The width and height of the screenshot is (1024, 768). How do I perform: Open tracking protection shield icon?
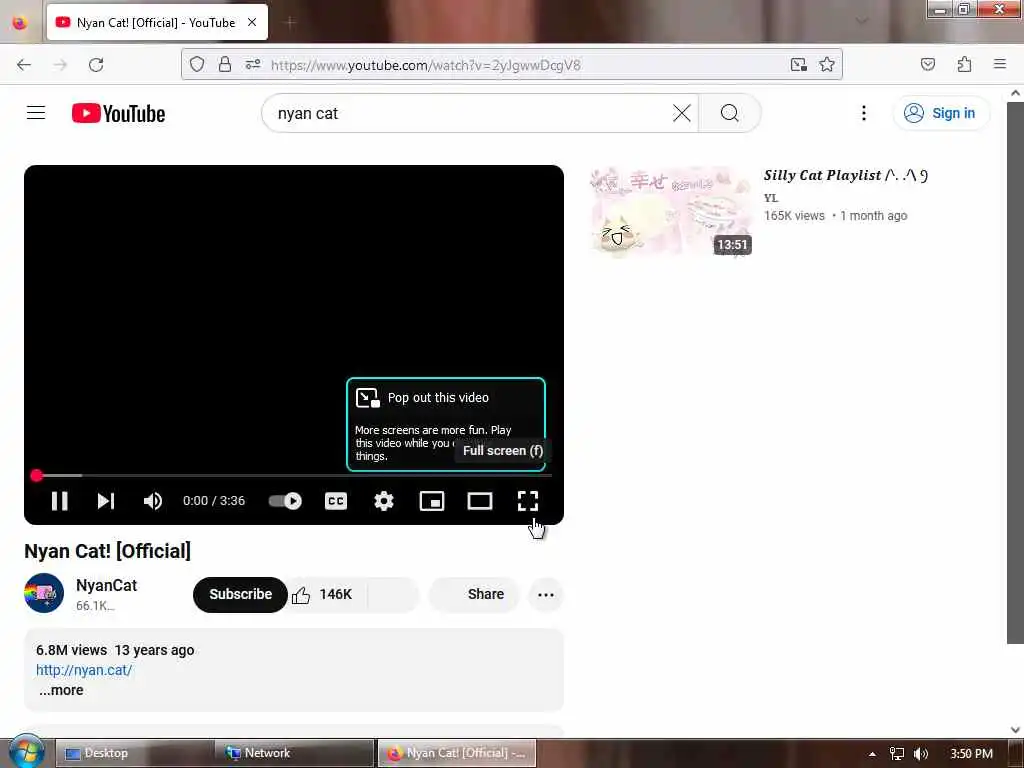[197, 64]
